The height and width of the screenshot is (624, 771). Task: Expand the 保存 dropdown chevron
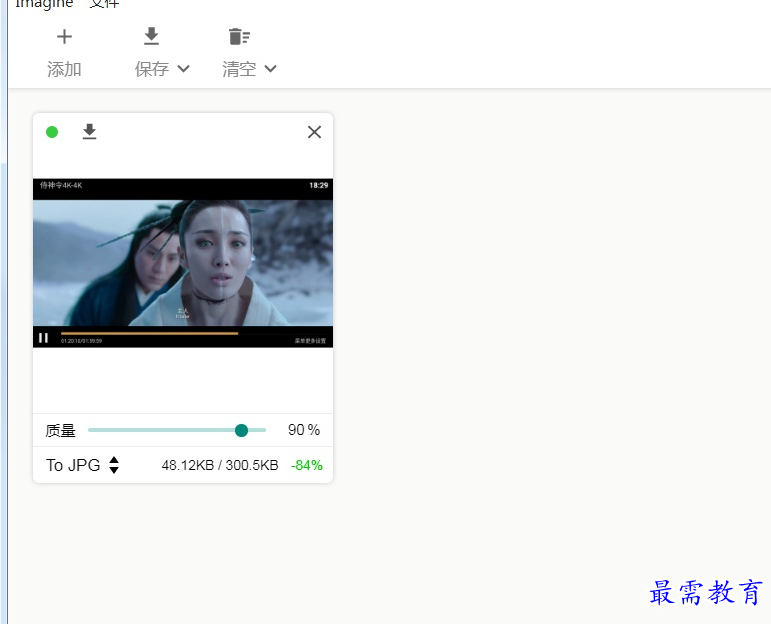183,69
